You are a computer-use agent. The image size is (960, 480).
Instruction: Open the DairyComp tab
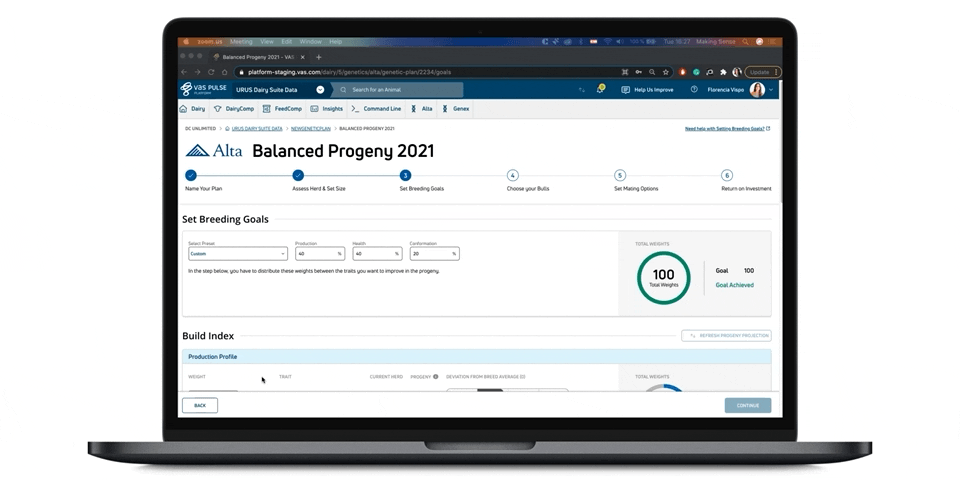pyautogui.click(x=234, y=109)
